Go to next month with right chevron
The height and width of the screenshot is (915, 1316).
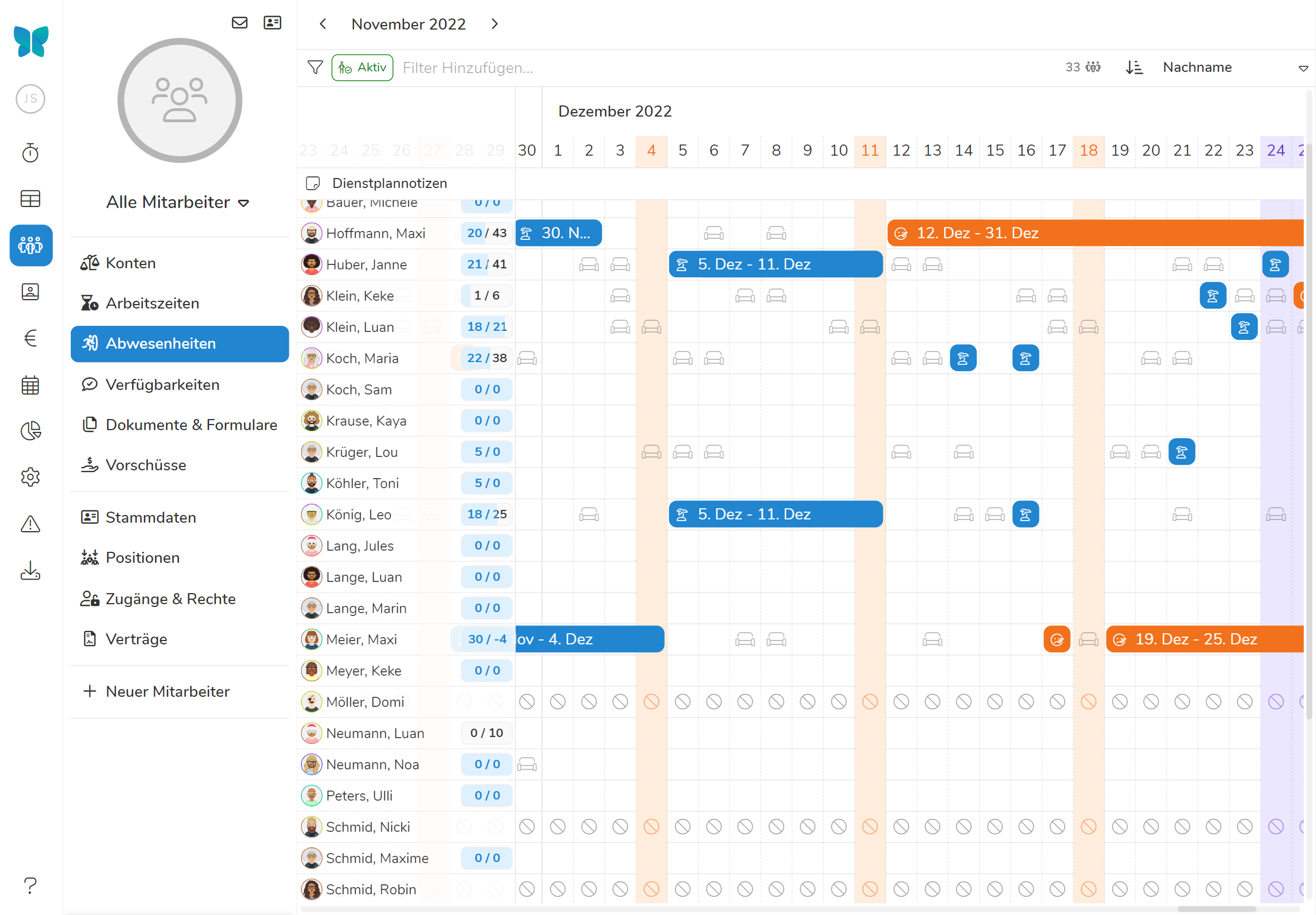pos(495,24)
